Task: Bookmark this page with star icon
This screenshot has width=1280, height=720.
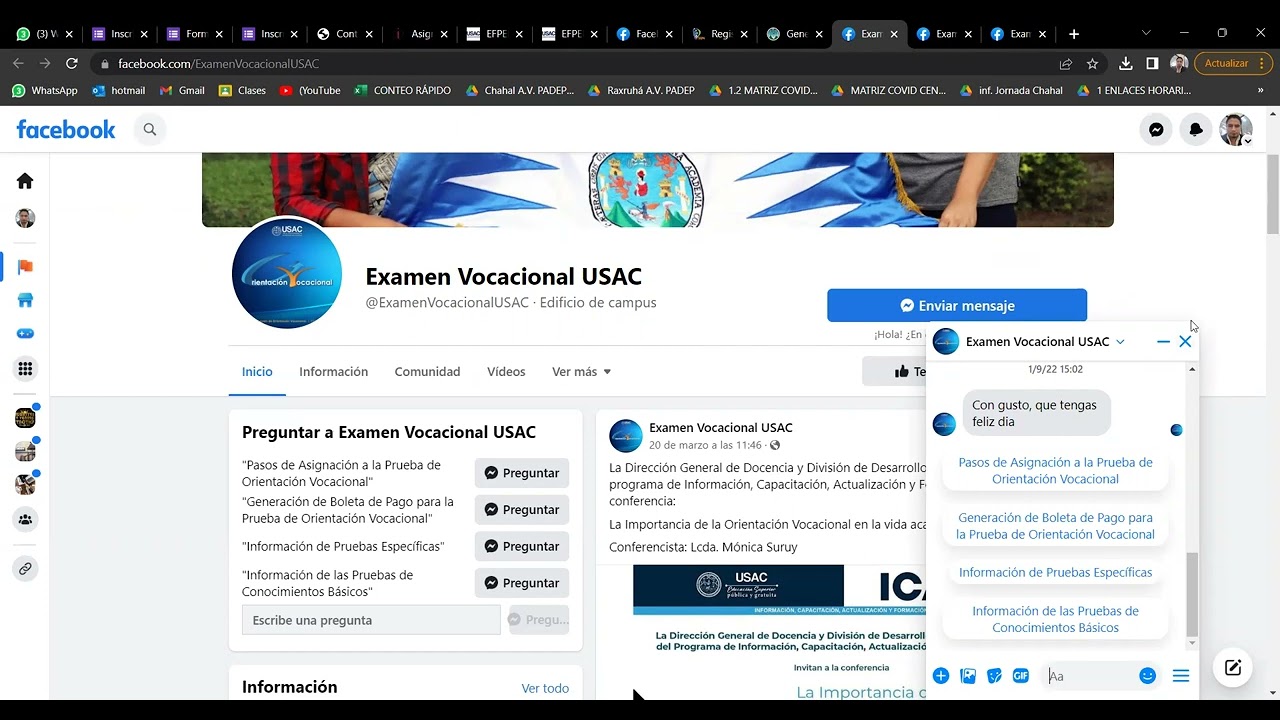Action: click(x=1092, y=63)
